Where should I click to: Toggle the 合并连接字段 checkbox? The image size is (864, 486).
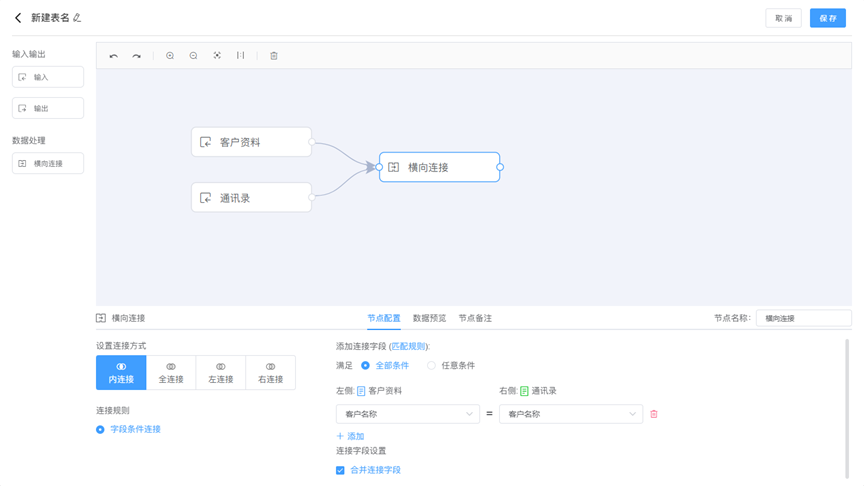(341, 470)
